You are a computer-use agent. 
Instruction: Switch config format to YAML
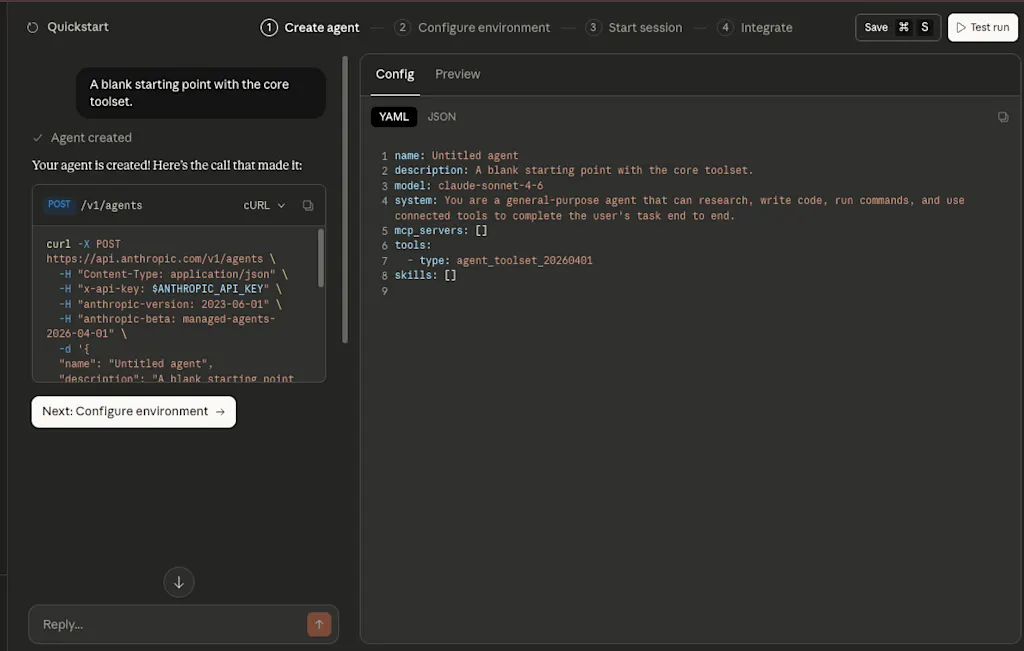(x=394, y=117)
